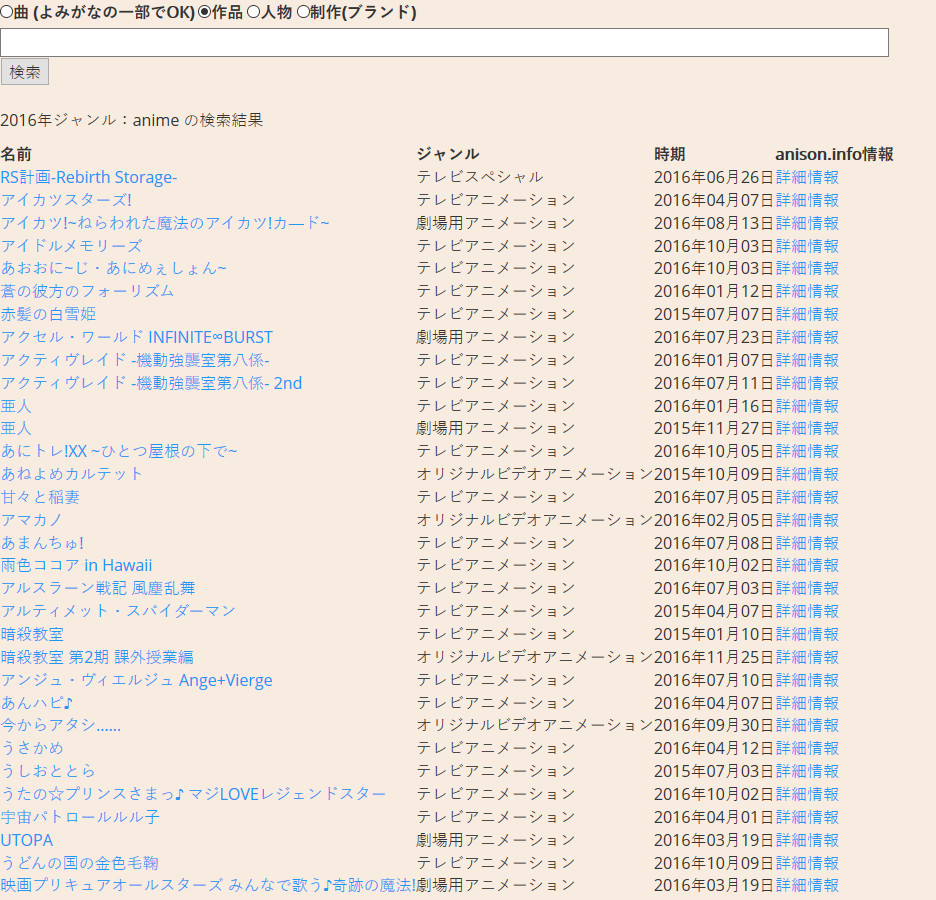Open 詳細情報 for 暗殺教室 第2期 課外授業編

[807, 657]
